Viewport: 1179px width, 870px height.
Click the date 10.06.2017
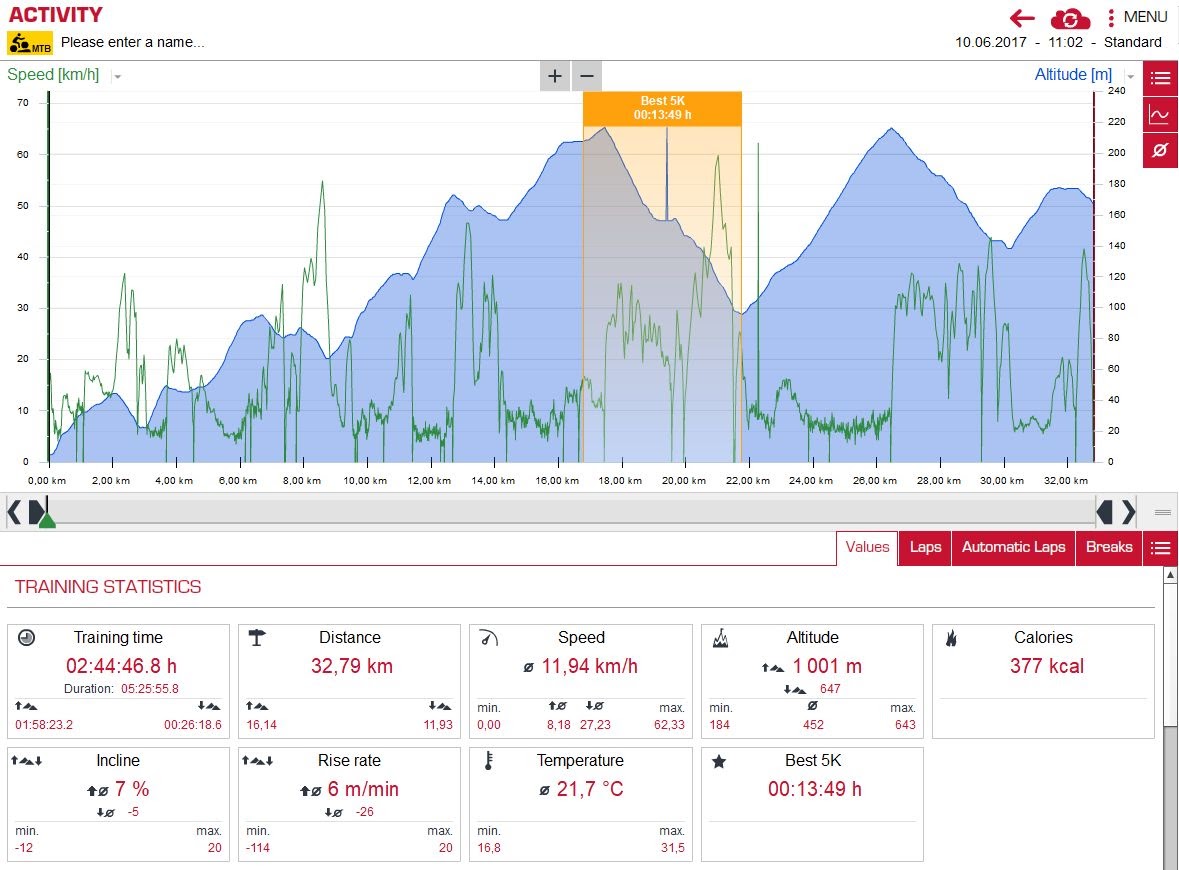[x=990, y=42]
